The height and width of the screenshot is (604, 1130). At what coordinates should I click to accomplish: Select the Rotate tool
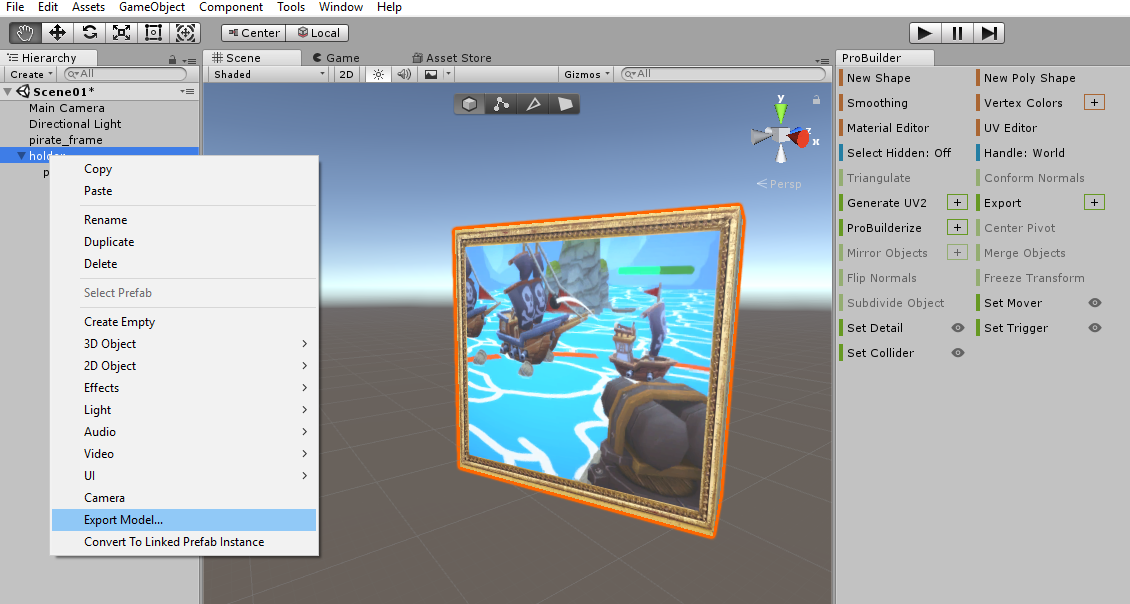pos(90,32)
